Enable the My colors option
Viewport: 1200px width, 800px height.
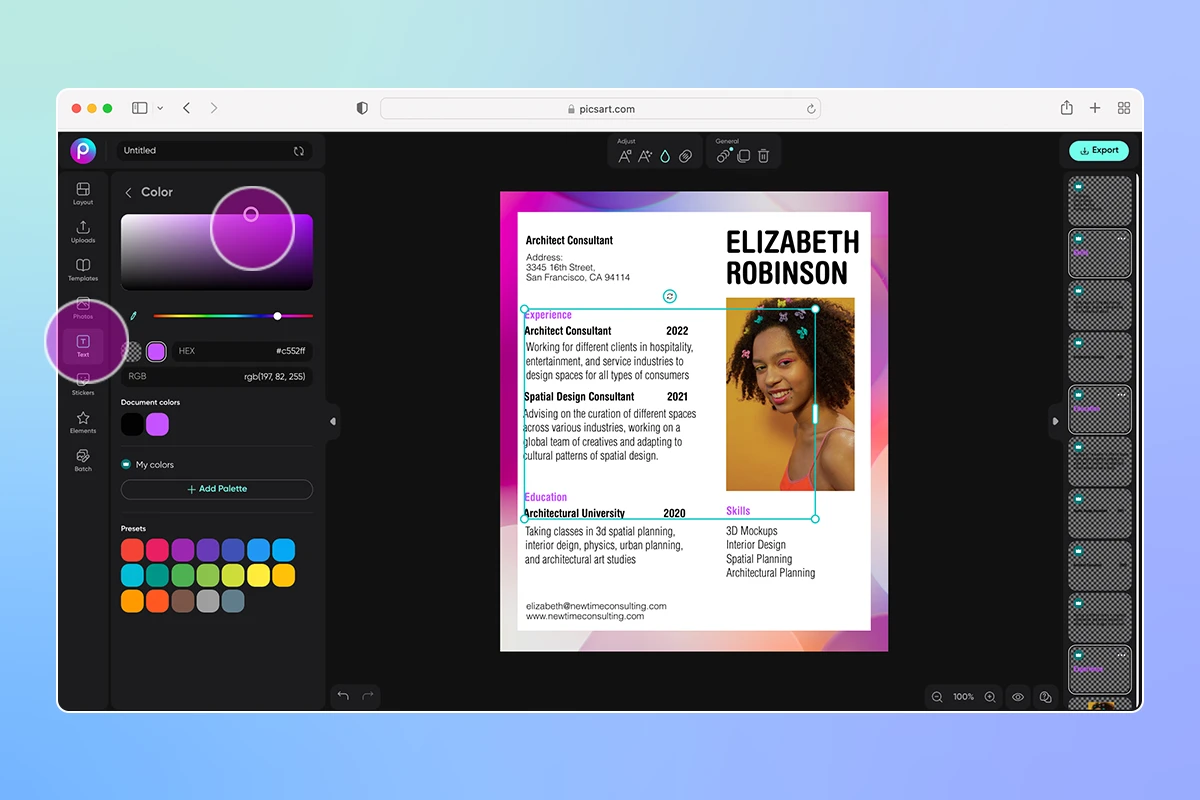pyautogui.click(x=126, y=464)
